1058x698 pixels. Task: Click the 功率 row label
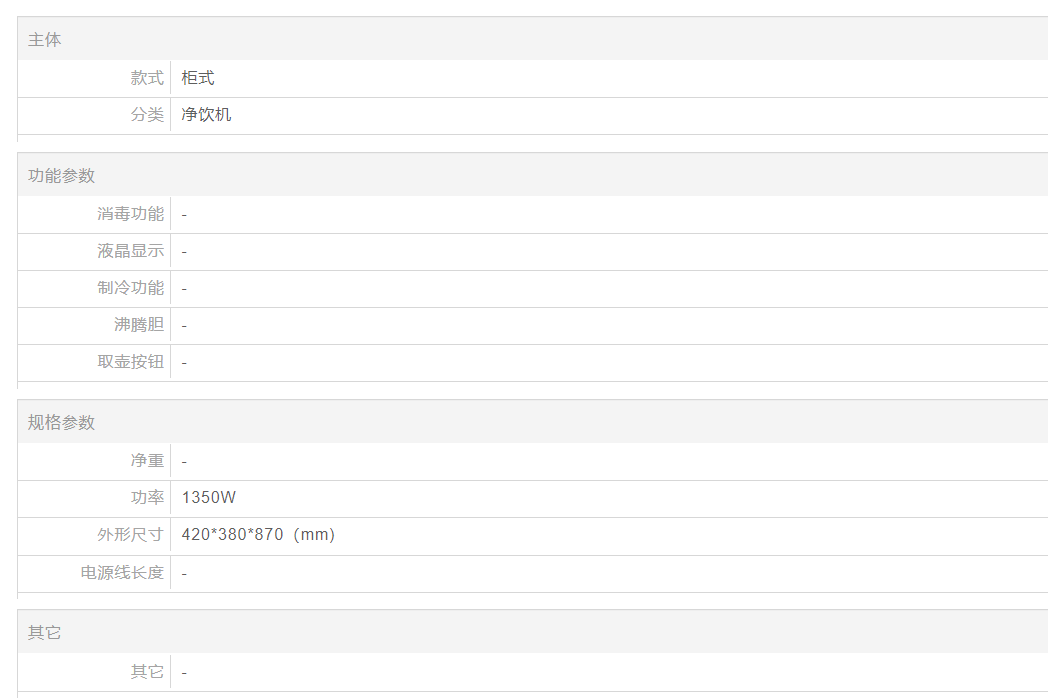coord(147,498)
